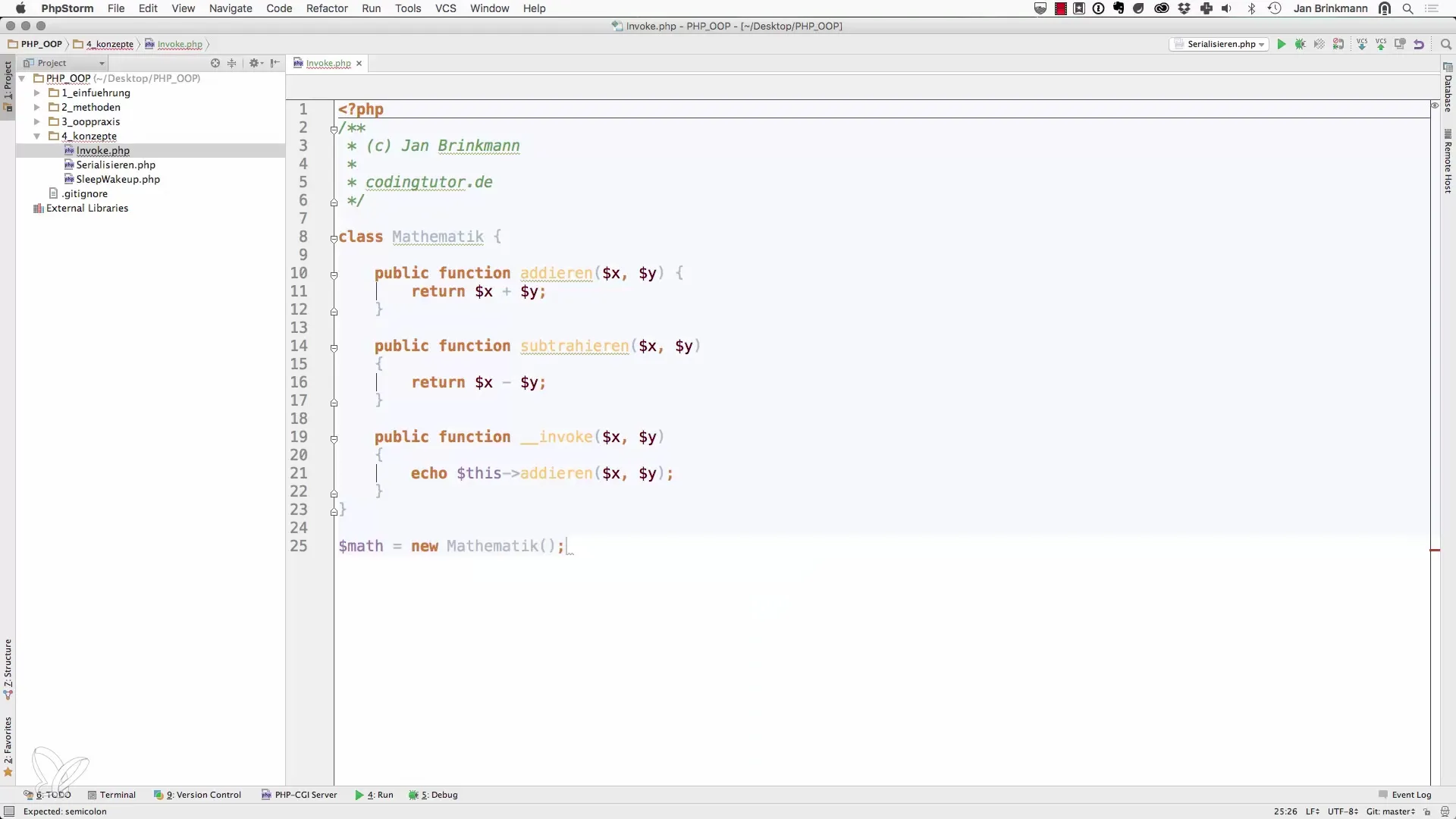
Task: Open the Project view selector dropdown
Action: pos(64,63)
